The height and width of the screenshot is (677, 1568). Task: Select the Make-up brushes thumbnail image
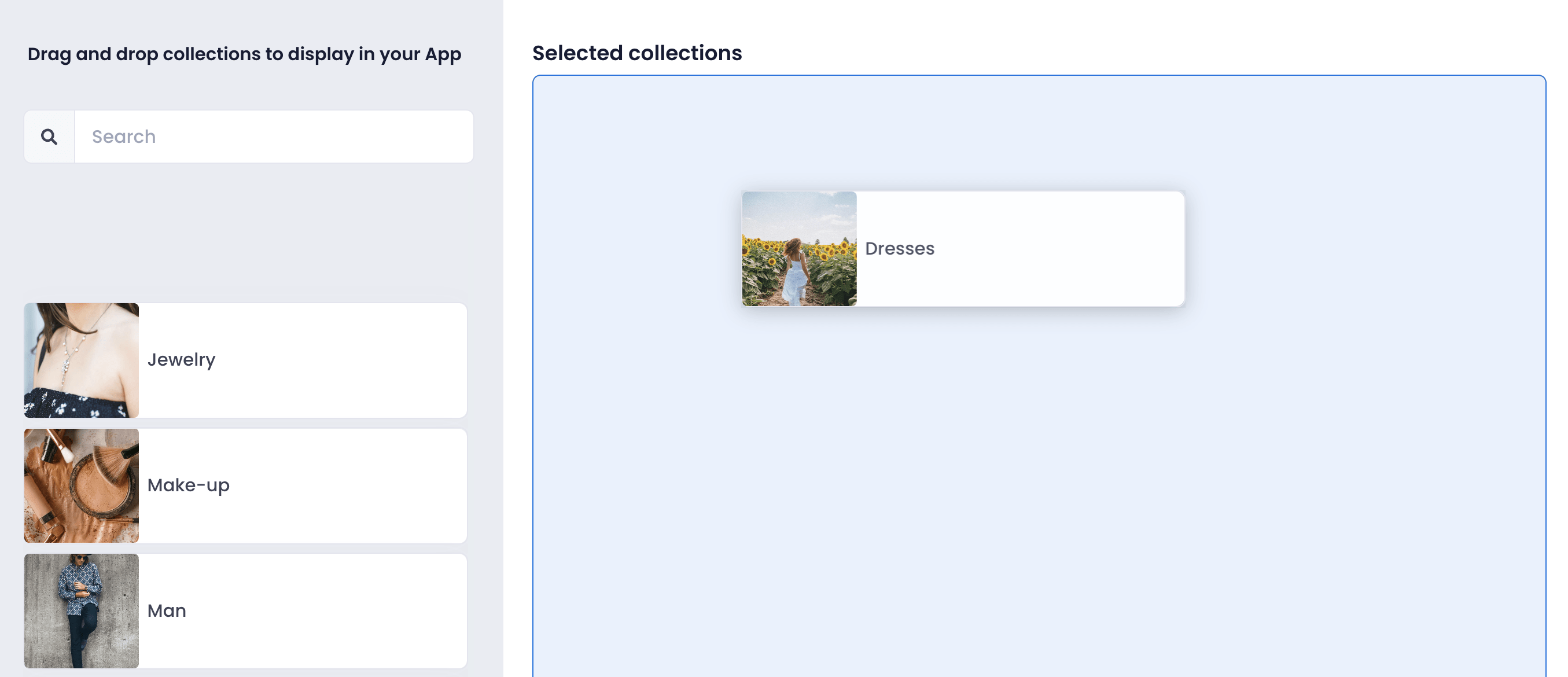(82, 486)
